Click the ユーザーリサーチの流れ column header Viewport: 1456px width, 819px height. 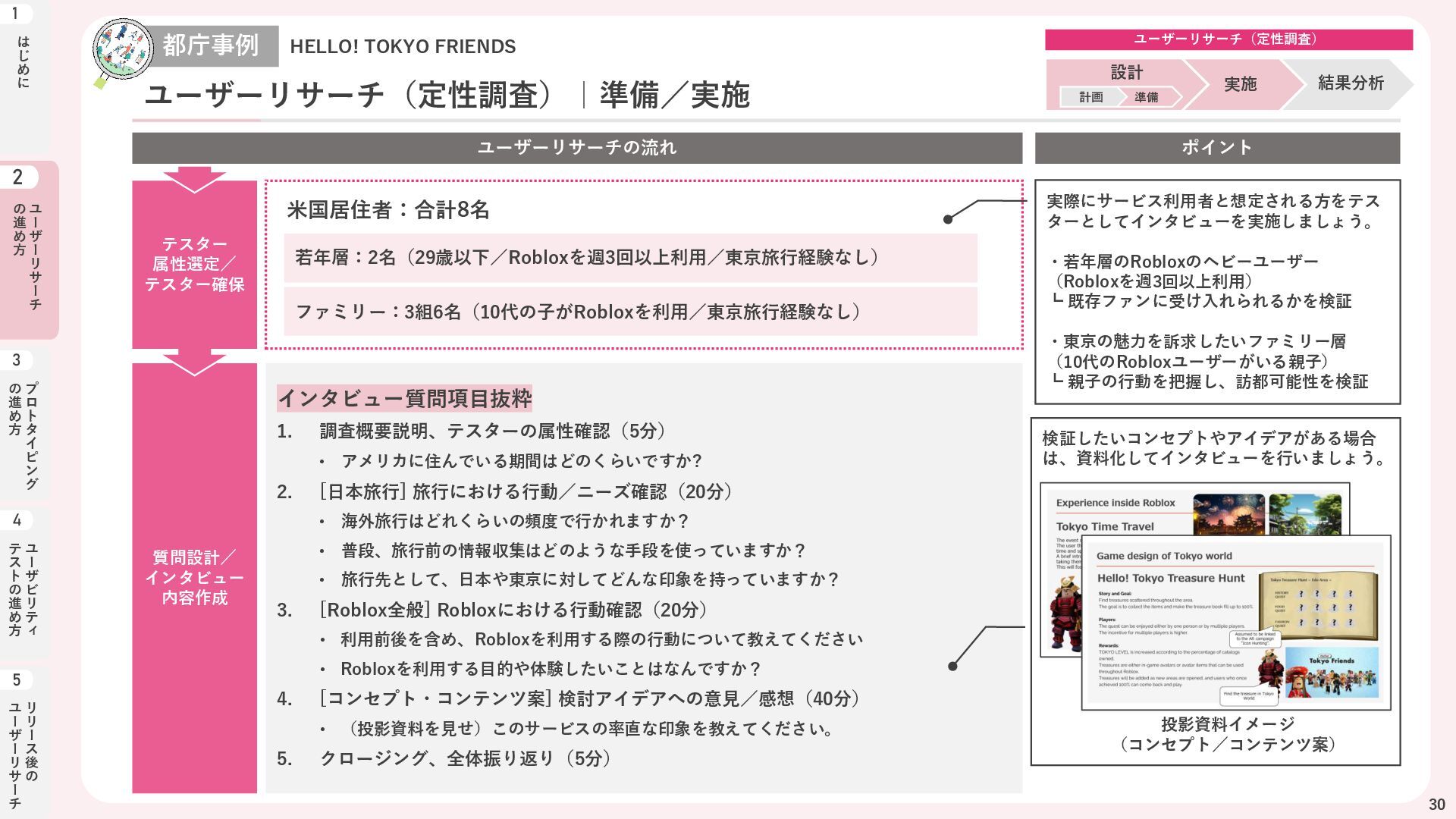[x=577, y=148]
